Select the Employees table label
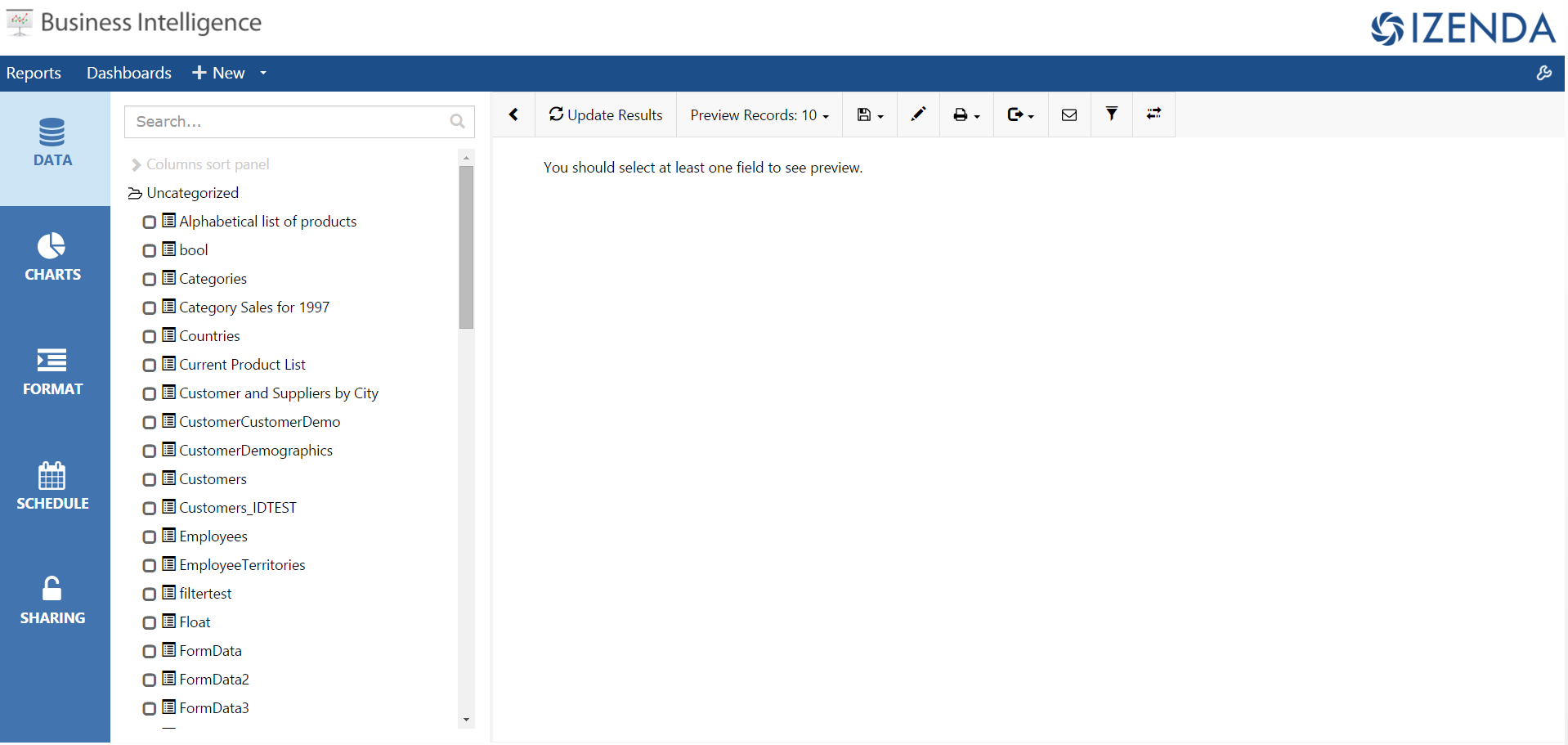This screenshot has width=1568, height=745. click(213, 536)
